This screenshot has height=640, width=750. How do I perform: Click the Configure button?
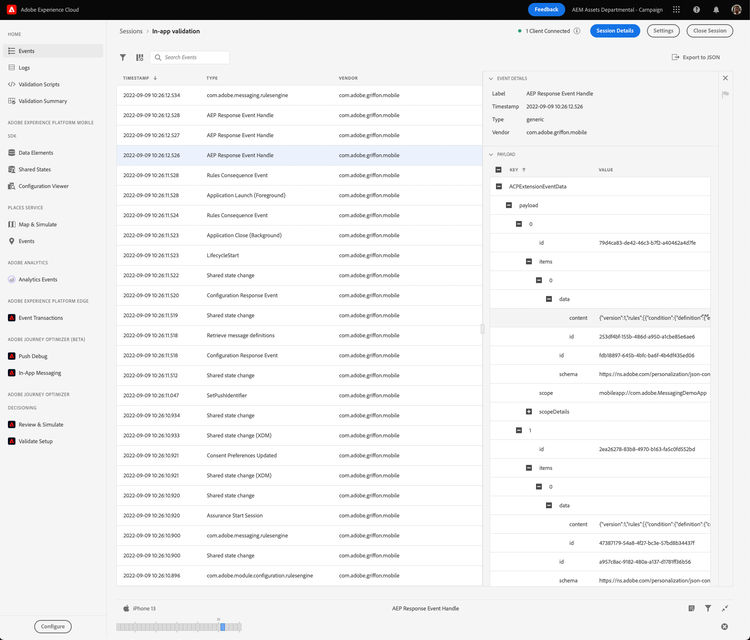[53, 627]
